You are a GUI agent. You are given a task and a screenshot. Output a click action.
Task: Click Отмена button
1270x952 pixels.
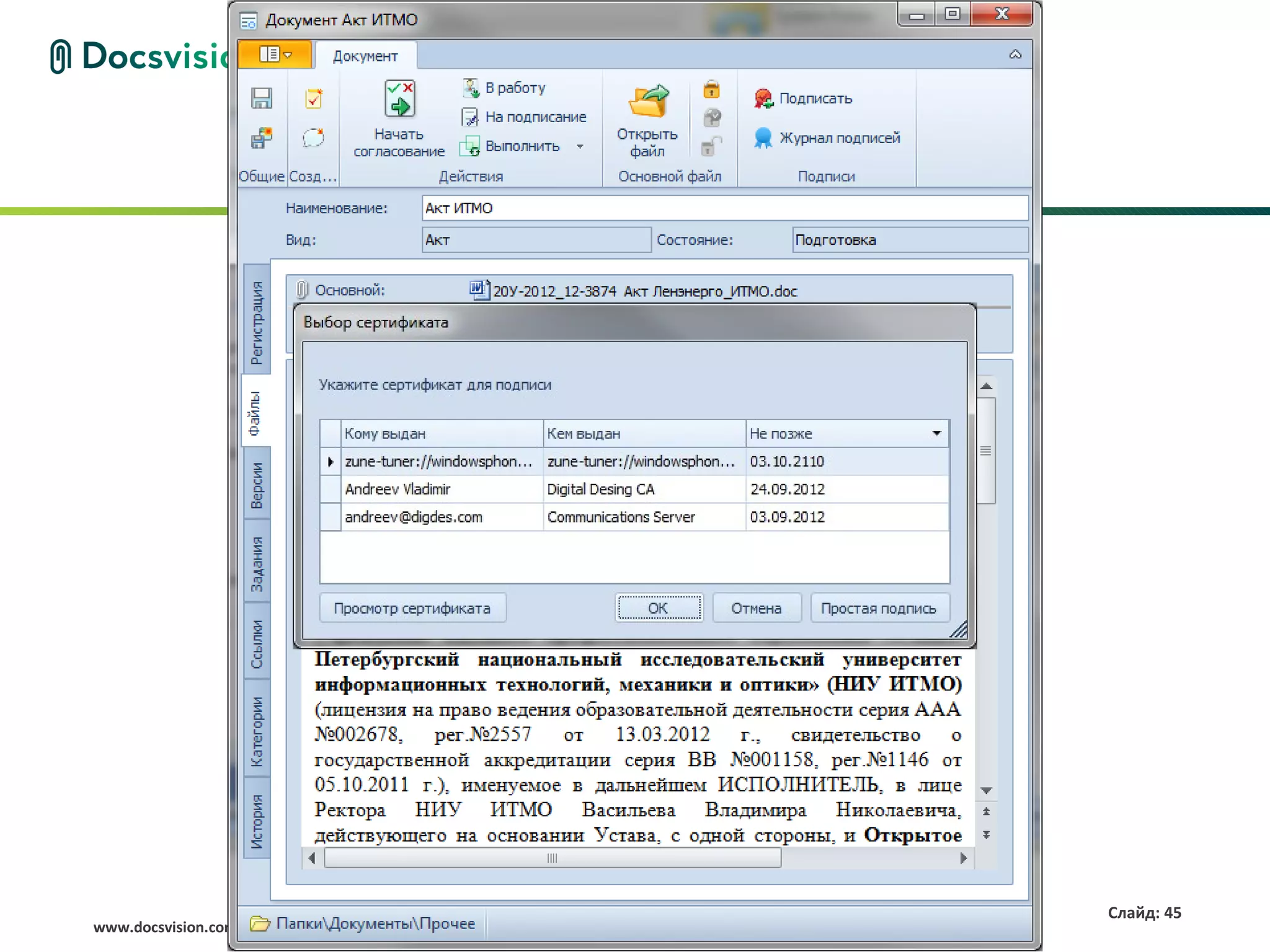point(757,608)
